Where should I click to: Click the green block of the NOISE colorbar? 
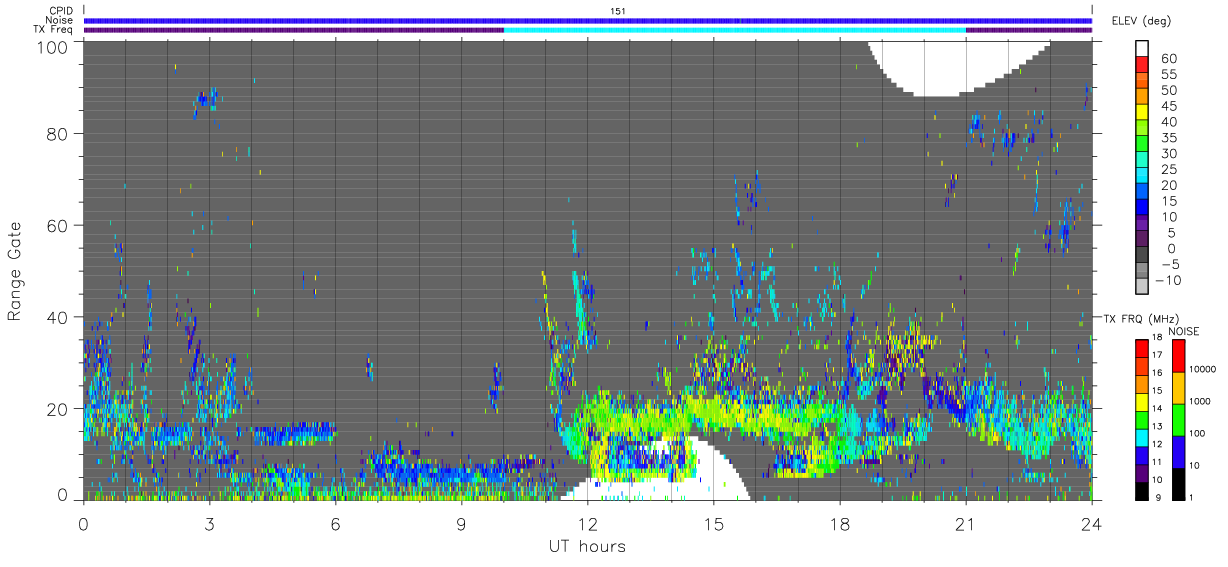(x=1178, y=420)
